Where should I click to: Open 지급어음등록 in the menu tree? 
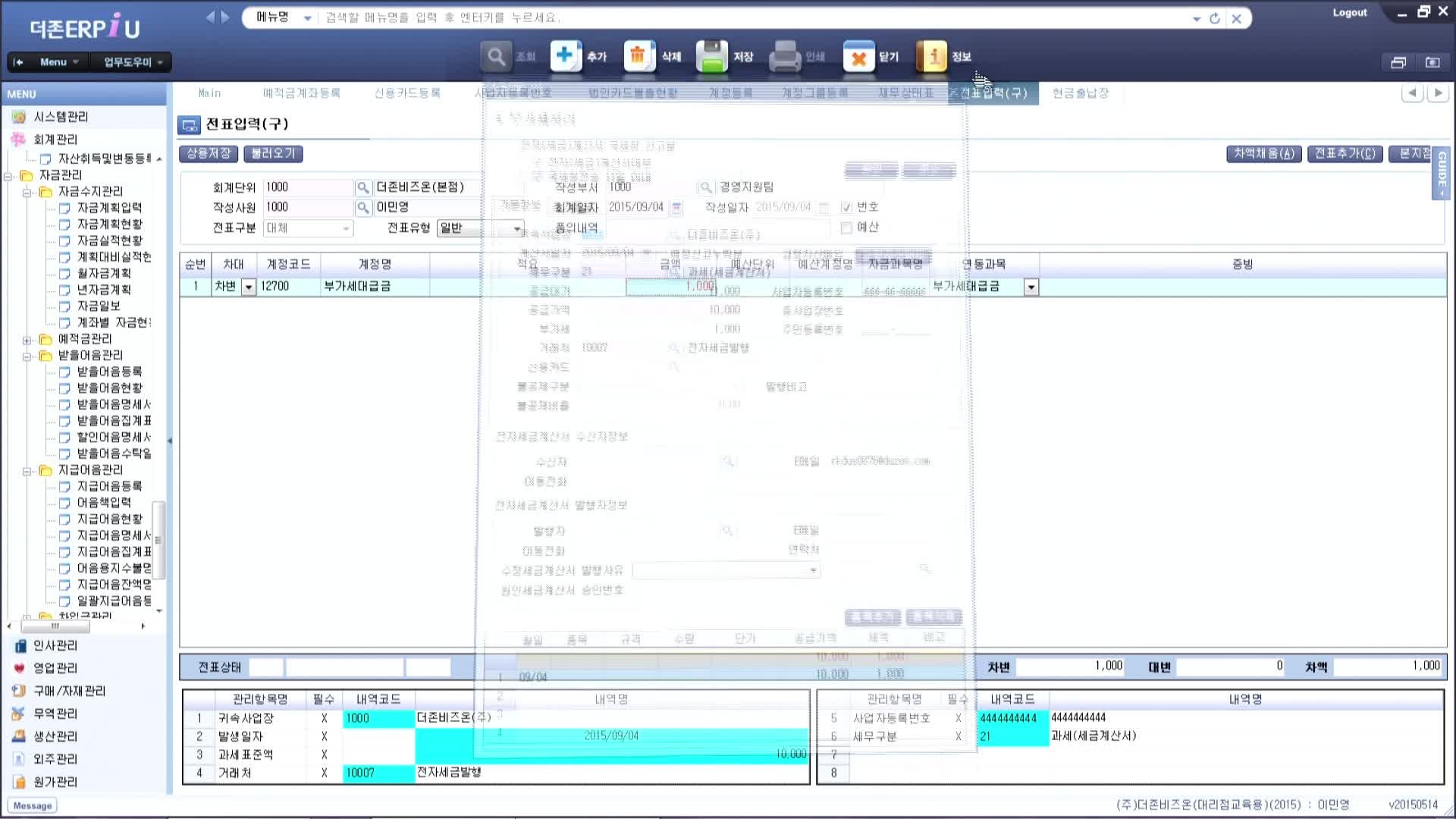(x=109, y=486)
